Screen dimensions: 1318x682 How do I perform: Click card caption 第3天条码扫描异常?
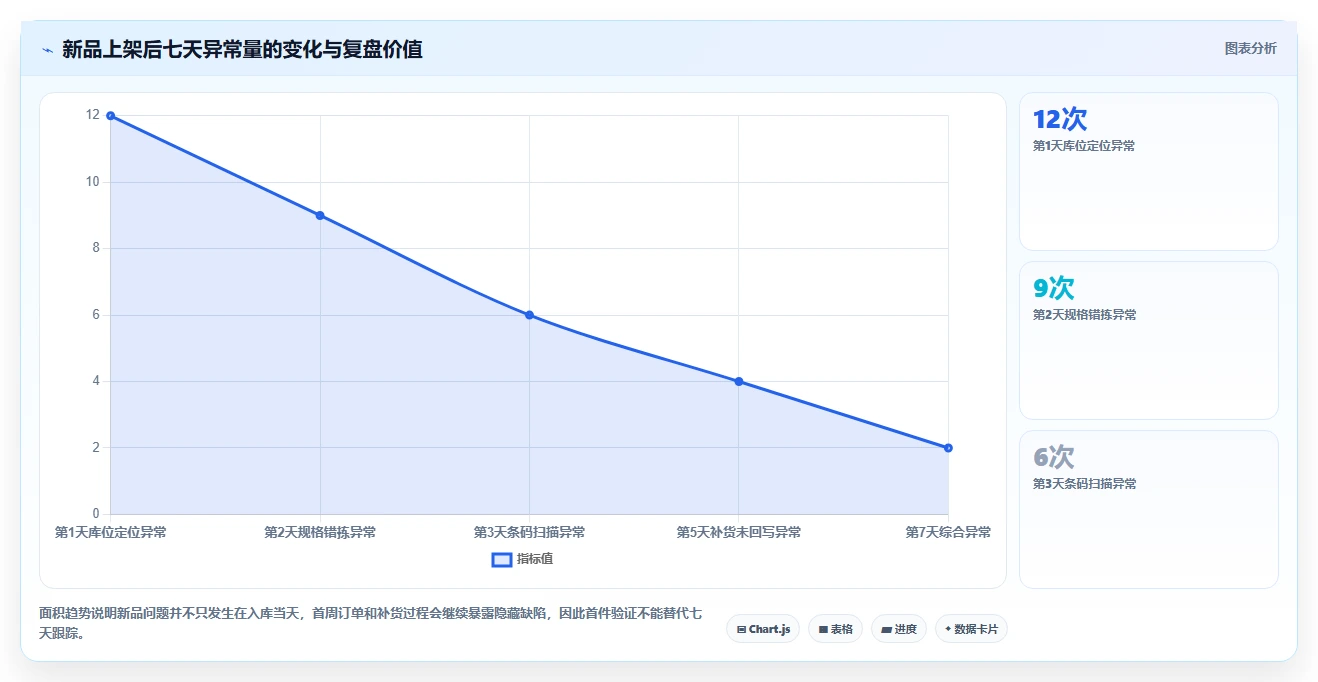[1084, 484]
